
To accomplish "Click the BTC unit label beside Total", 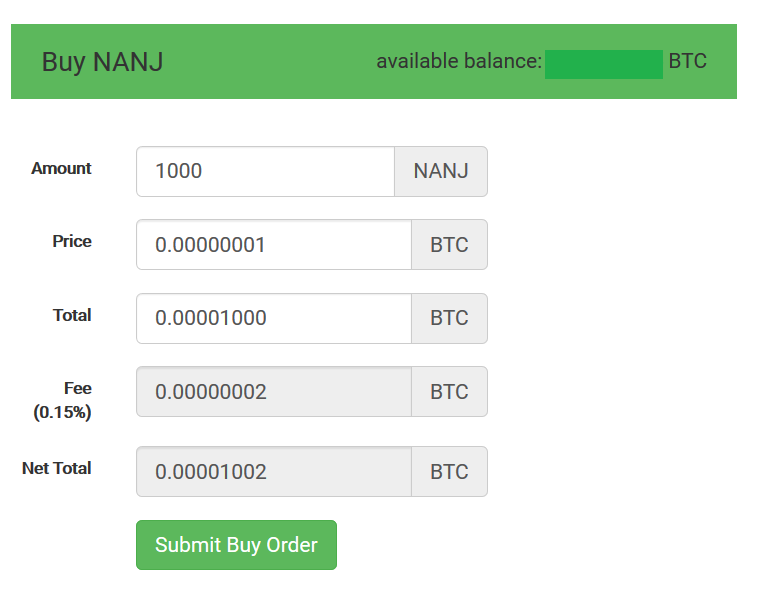I will (x=449, y=318).
